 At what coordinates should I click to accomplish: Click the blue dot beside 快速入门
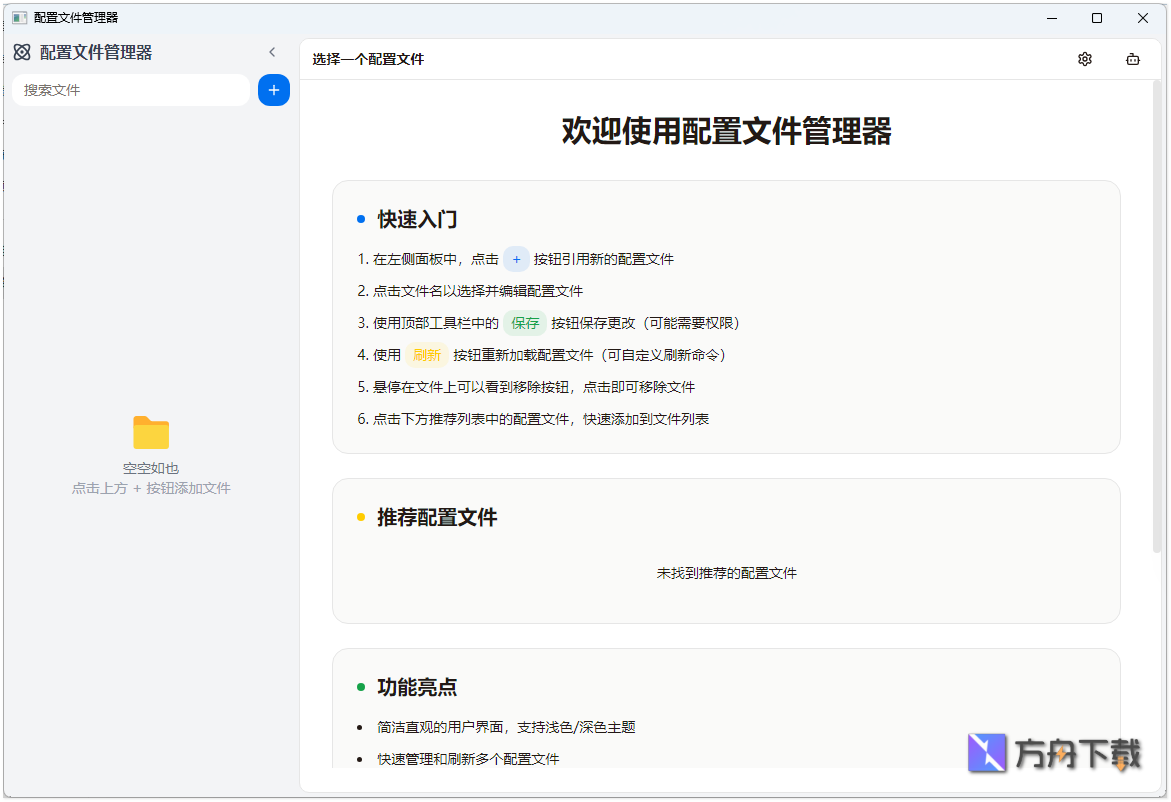tap(361, 219)
